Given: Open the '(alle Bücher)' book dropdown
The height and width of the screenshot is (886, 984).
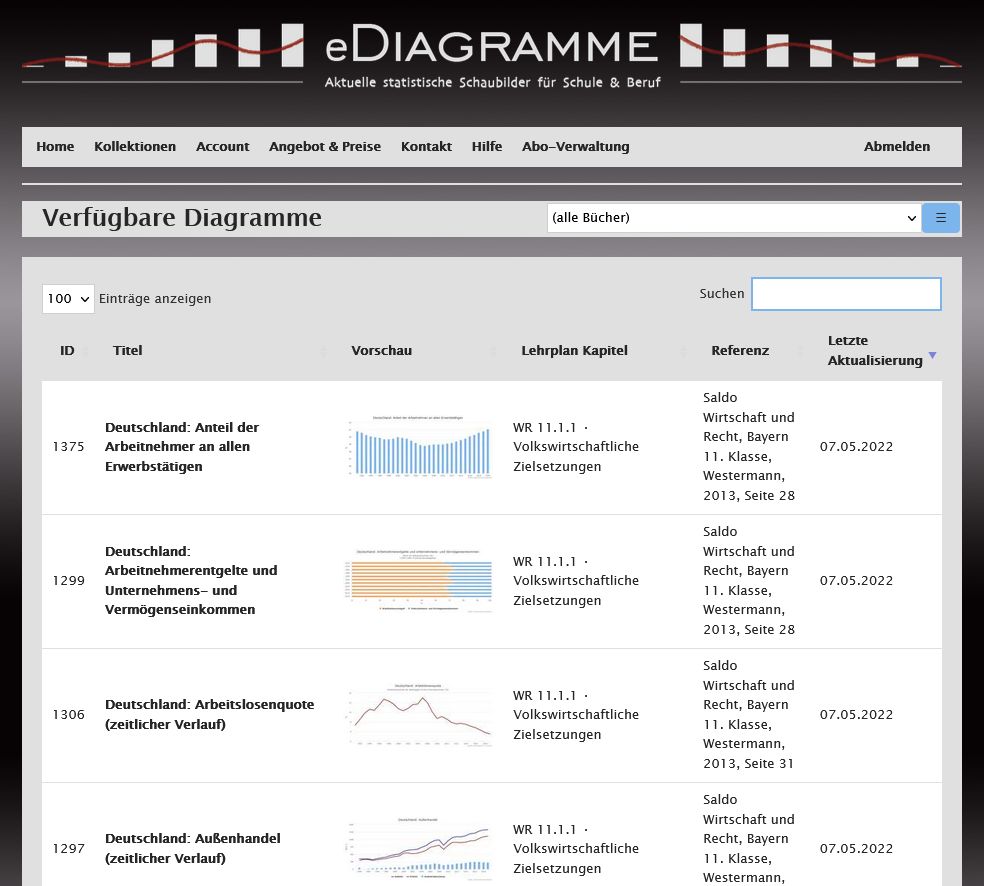Looking at the screenshot, I should [x=733, y=217].
